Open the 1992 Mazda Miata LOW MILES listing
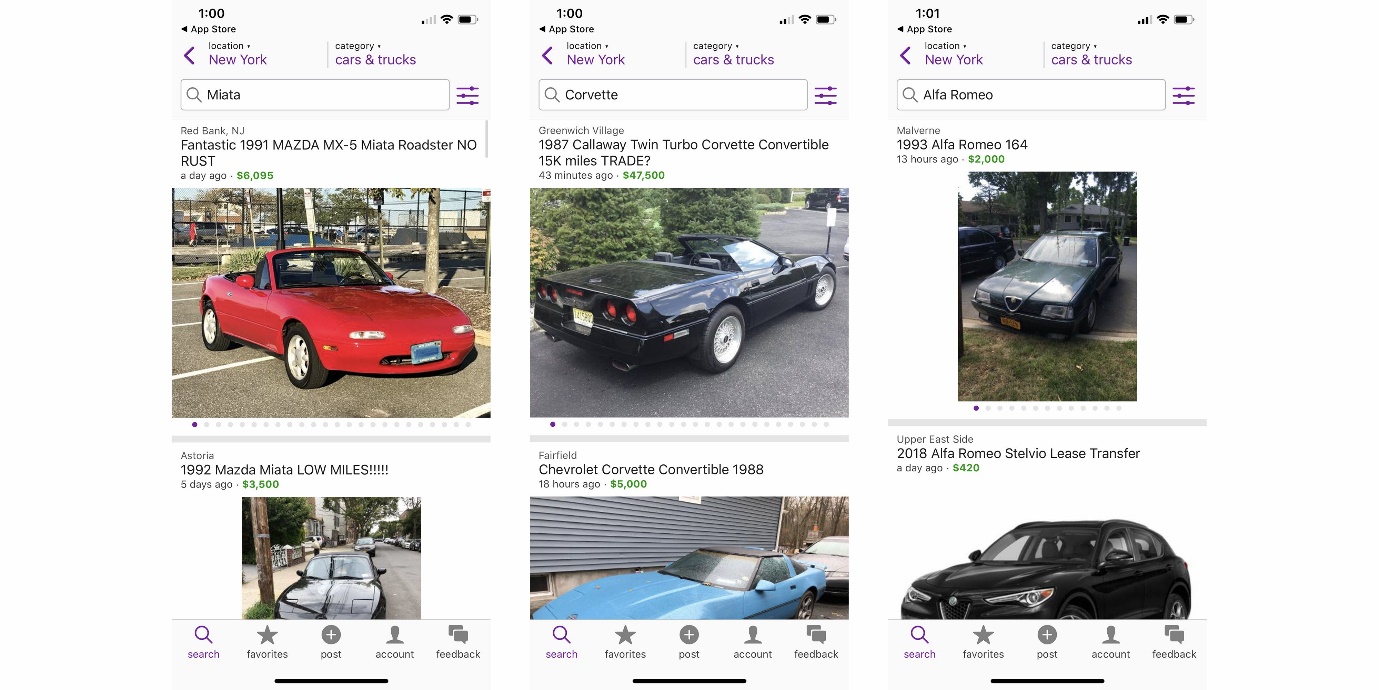Screen dimensions: 1379x690 pyautogui.click(x=284, y=469)
